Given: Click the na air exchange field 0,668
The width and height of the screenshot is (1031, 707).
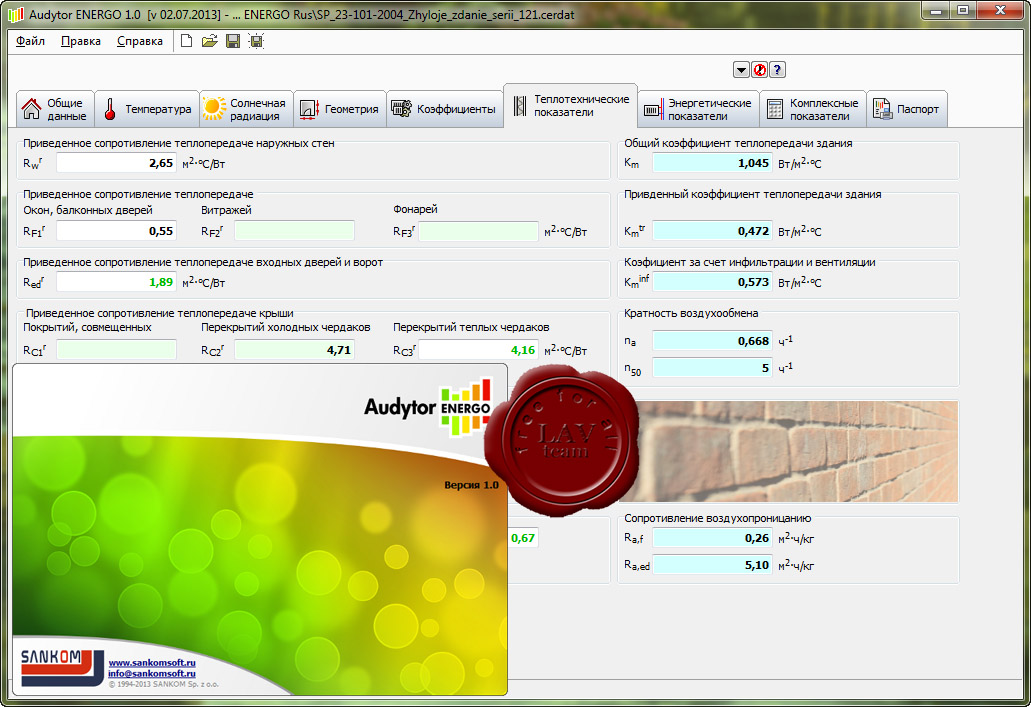Looking at the screenshot, I should [712, 341].
